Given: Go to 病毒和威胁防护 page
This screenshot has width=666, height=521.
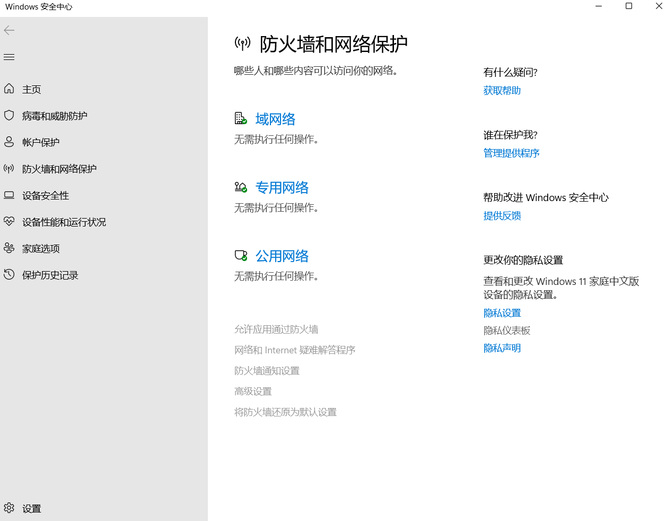Looking at the screenshot, I should point(54,115).
